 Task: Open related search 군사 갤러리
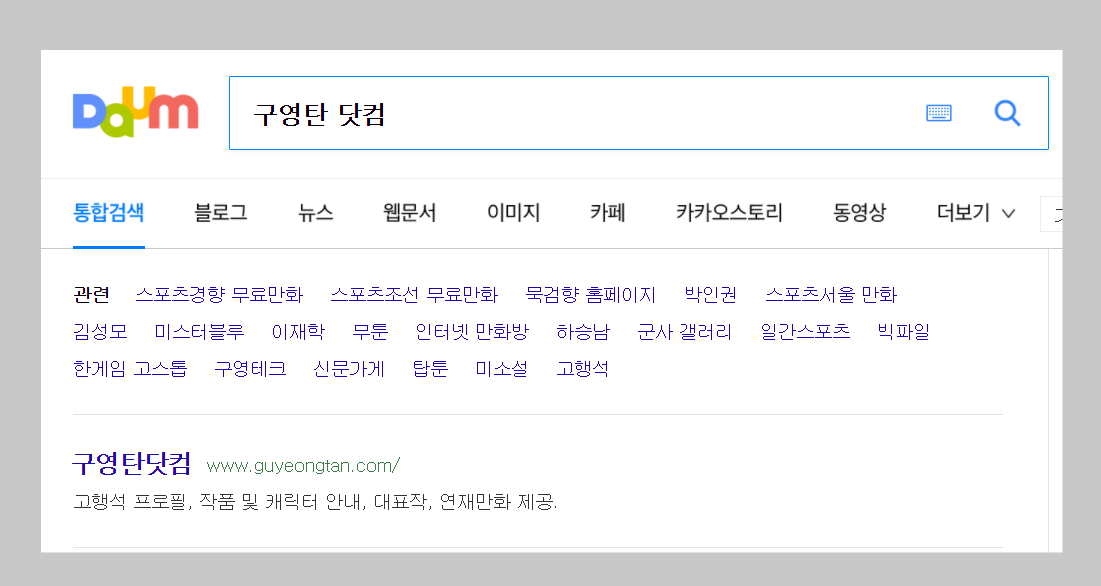click(x=685, y=331)
